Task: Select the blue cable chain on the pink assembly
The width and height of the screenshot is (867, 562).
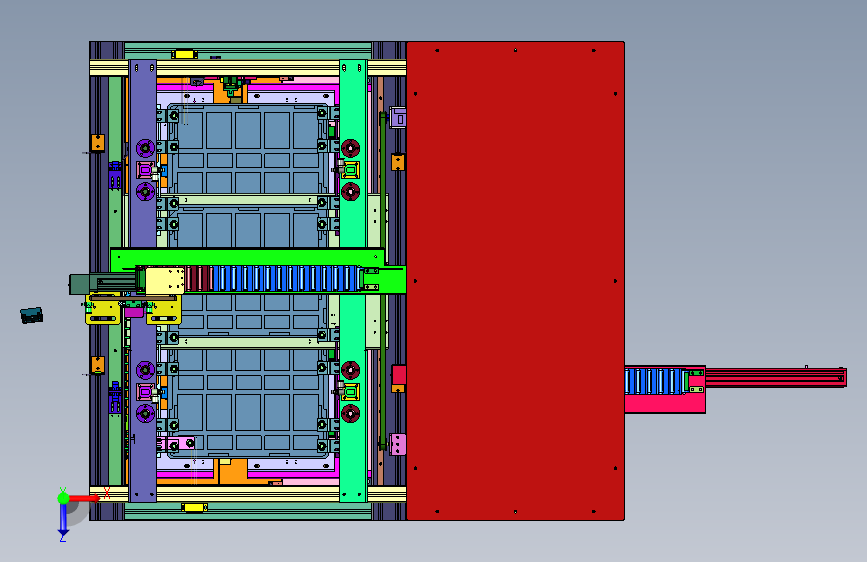Action: pyautogui.click(x=655, y=382)
